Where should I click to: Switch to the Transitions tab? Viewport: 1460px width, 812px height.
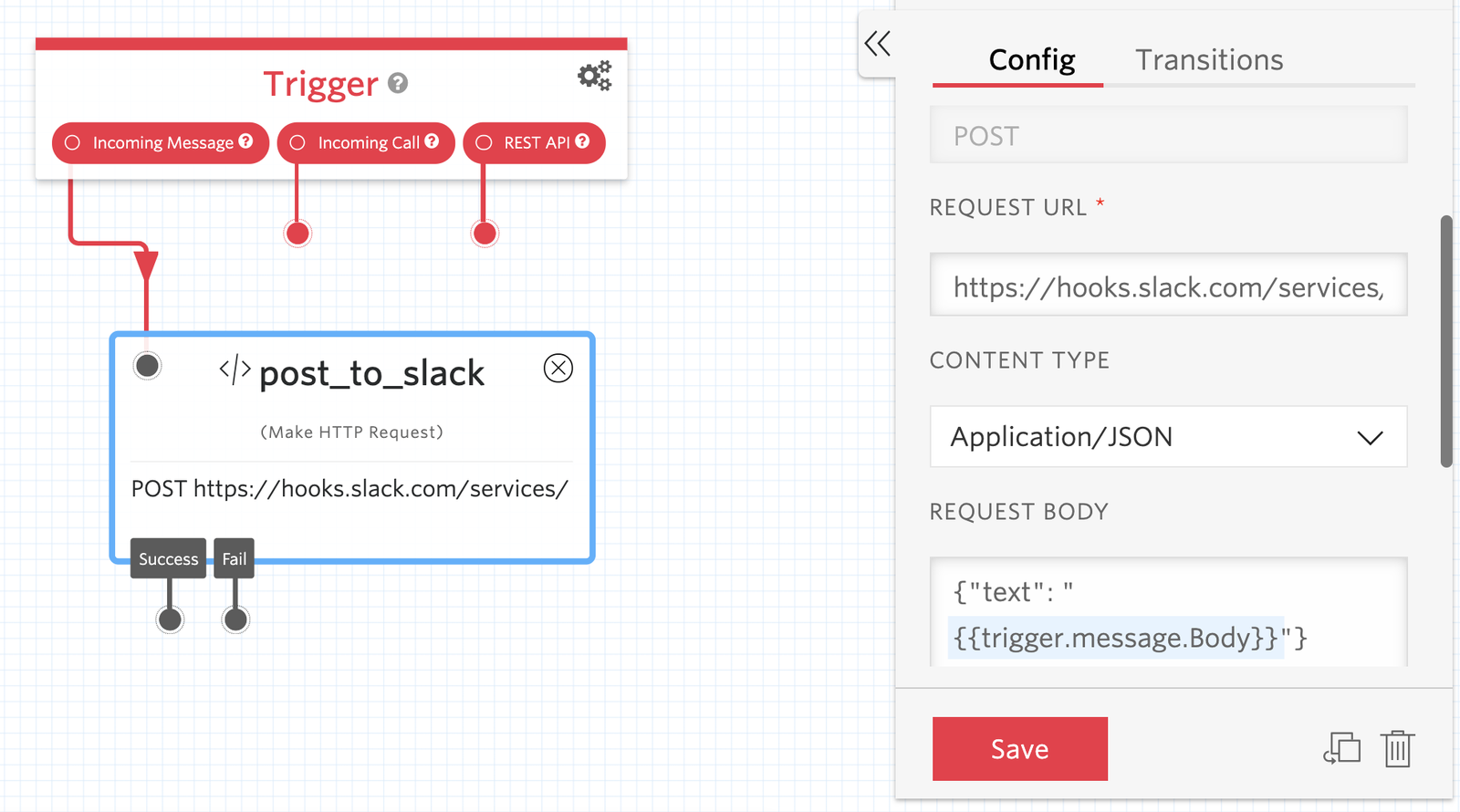(x=1209, y=59)
